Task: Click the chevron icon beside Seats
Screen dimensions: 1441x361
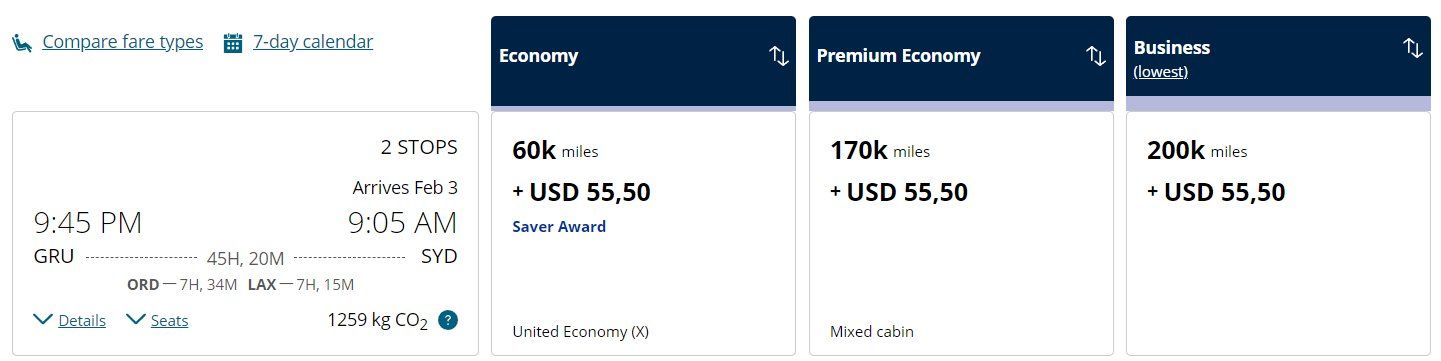Action: click(136, 320)
